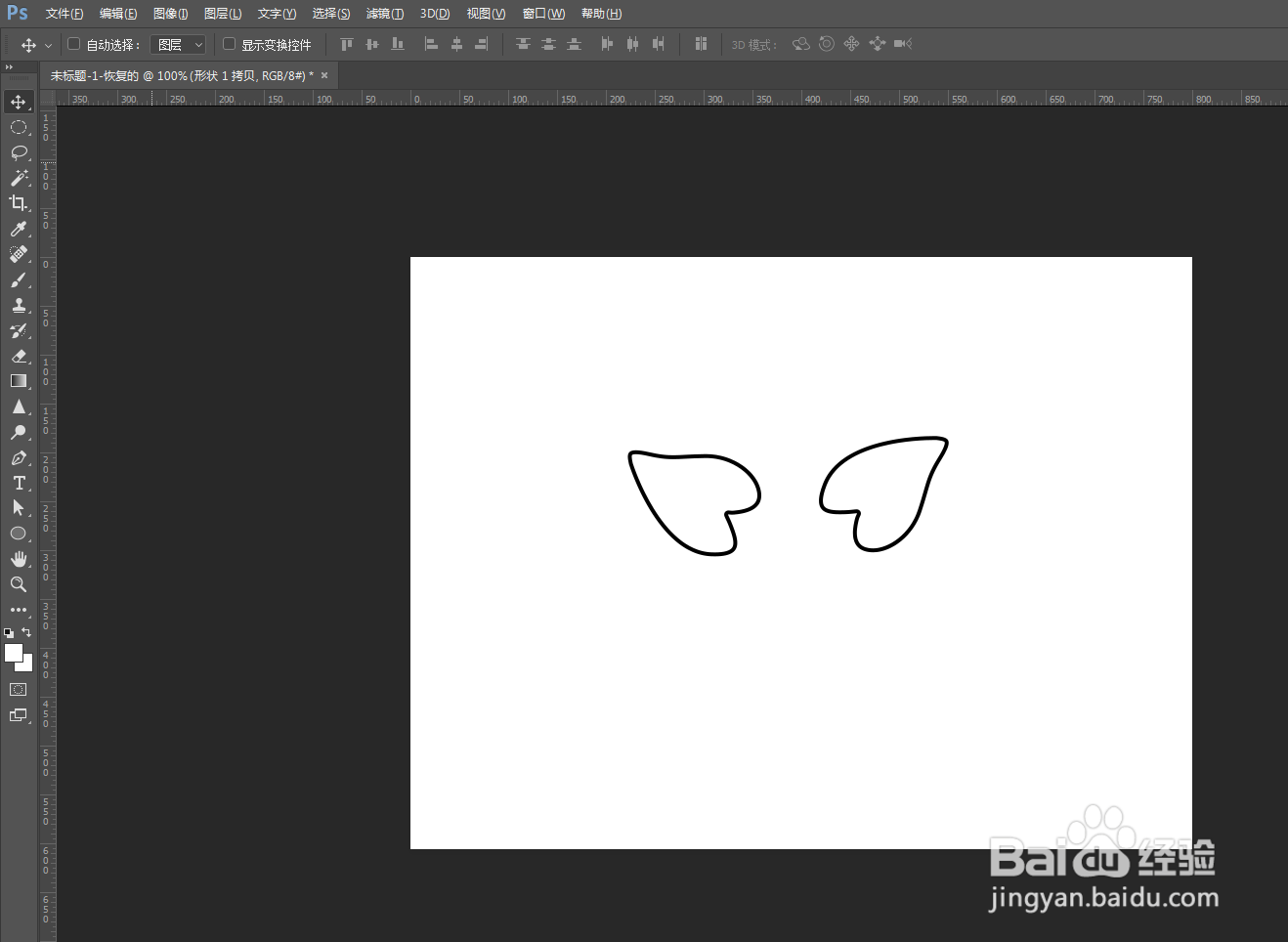This screenshot has height=942, width=1288.
Task: Select the Healing Brush tool
Action: (19, 254)
